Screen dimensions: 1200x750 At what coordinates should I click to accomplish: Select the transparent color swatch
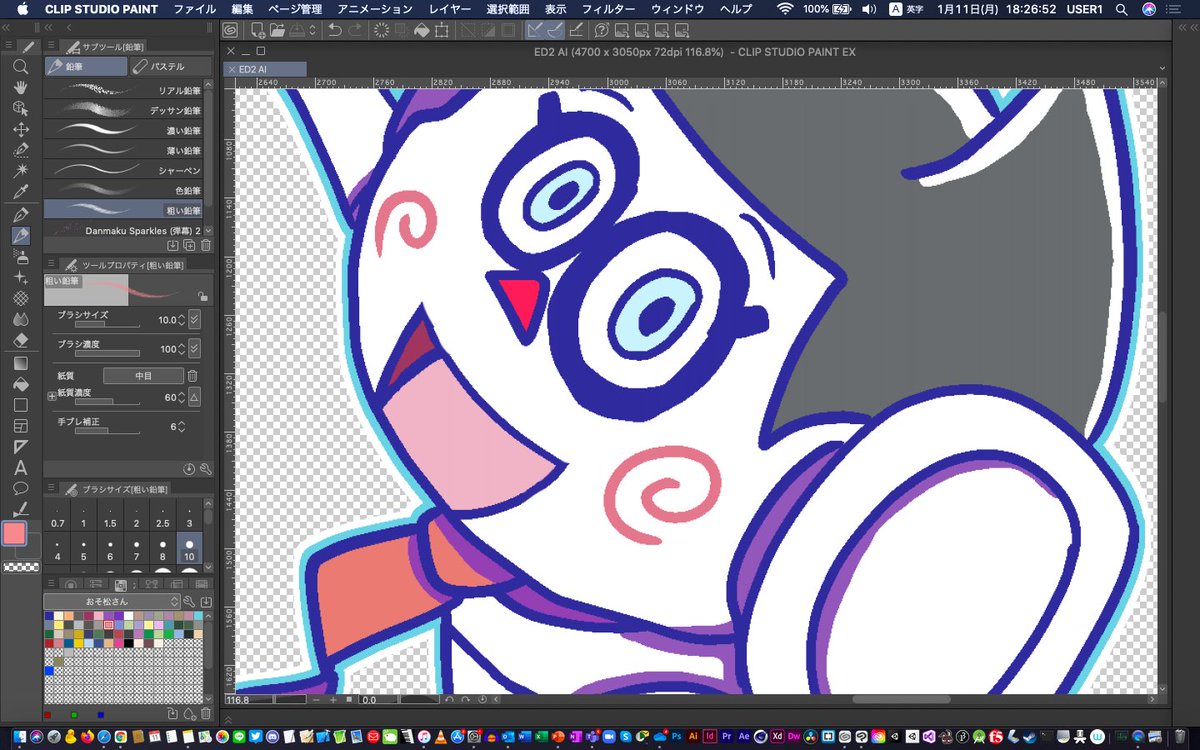pos(21,567)
